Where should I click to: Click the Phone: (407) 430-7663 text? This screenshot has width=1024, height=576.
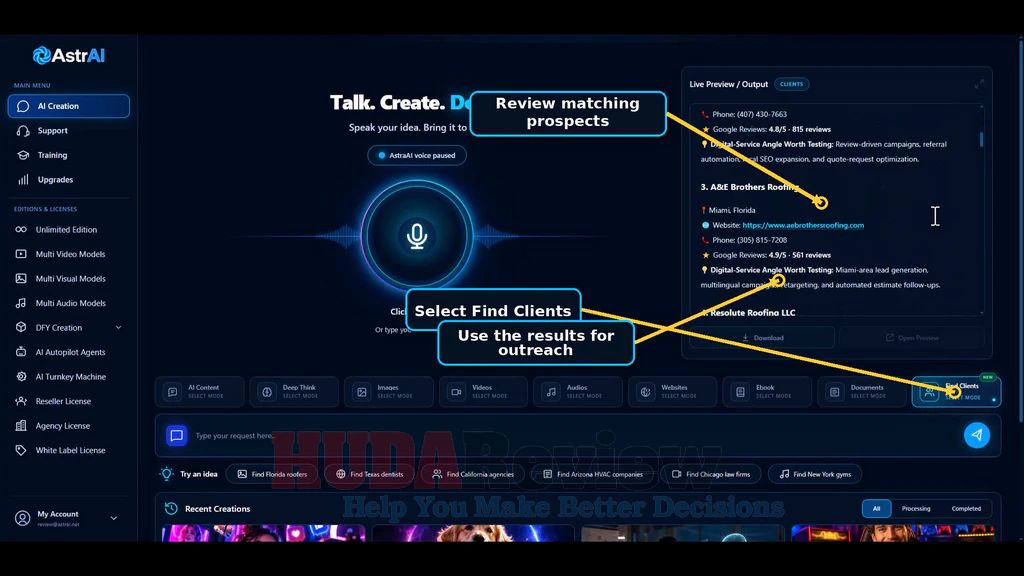point(749,114)
